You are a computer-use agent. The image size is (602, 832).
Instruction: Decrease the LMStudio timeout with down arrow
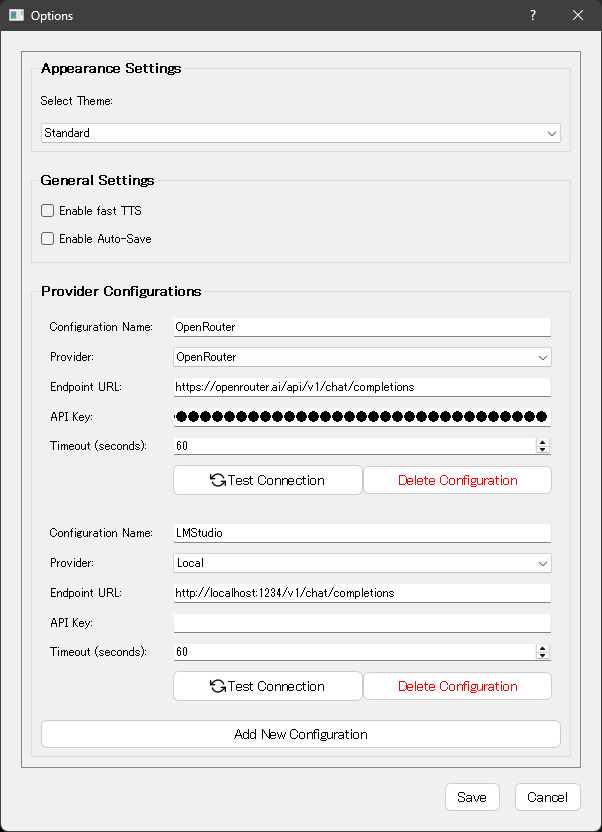543,656
